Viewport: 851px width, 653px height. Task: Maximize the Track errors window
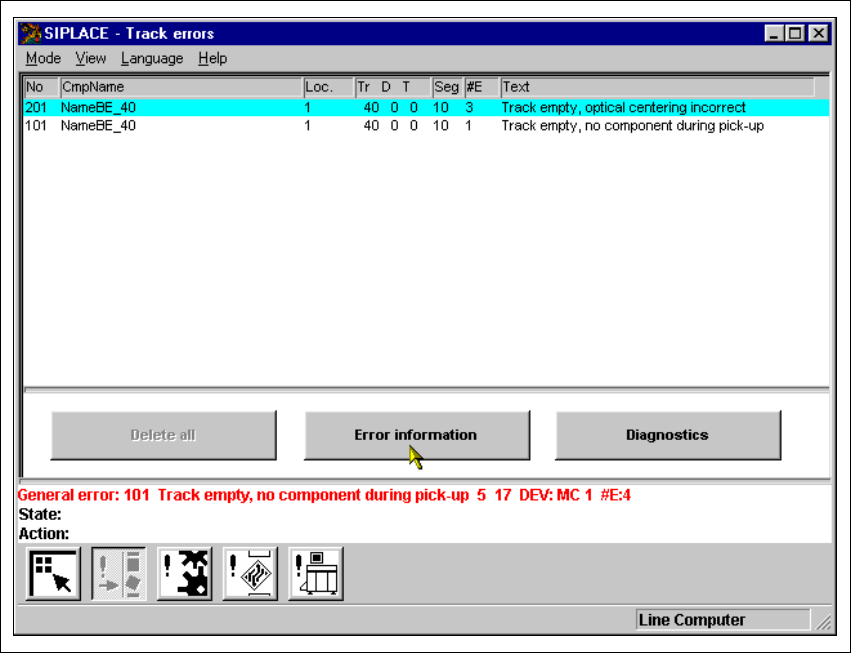coord(795,34)
